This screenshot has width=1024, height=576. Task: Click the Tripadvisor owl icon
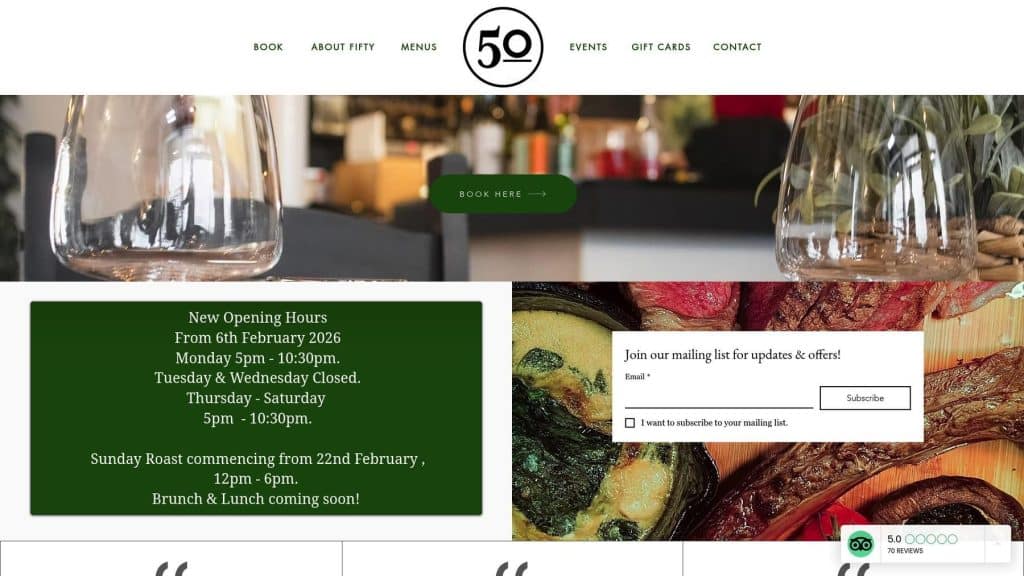pos(860,543)
